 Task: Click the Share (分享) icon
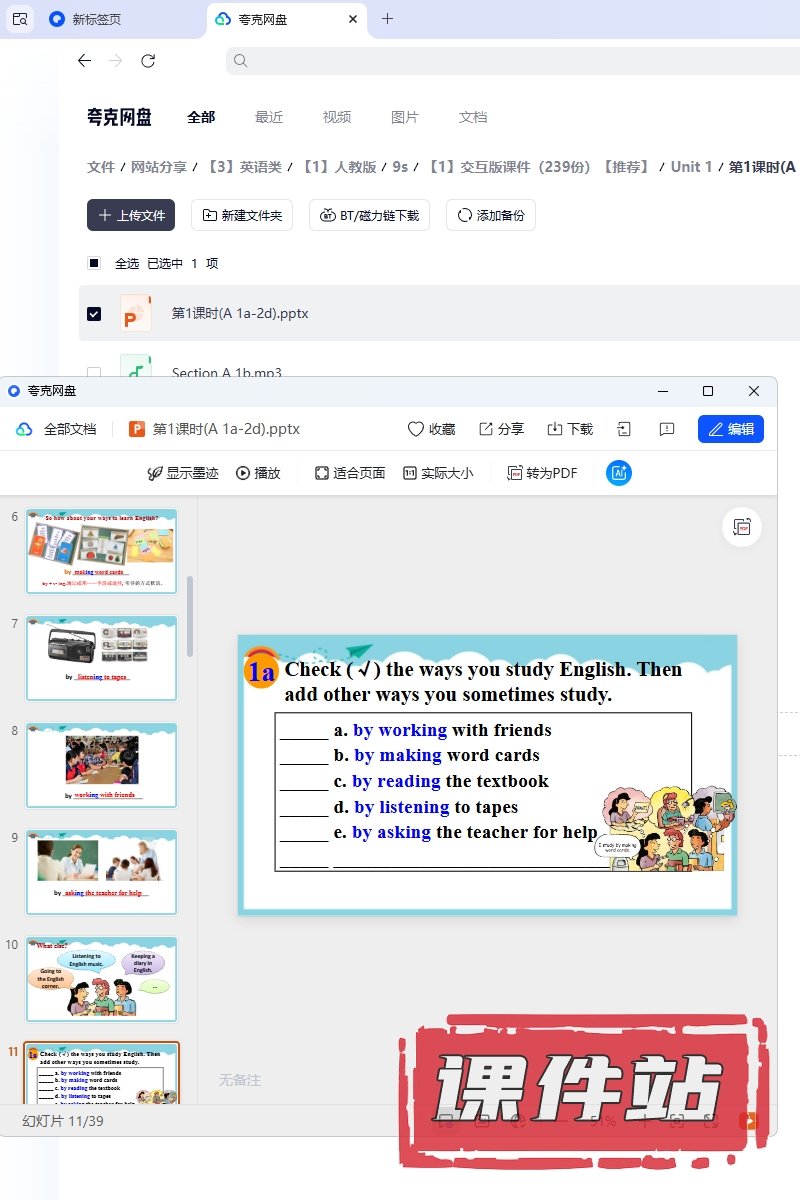[486, 429]
